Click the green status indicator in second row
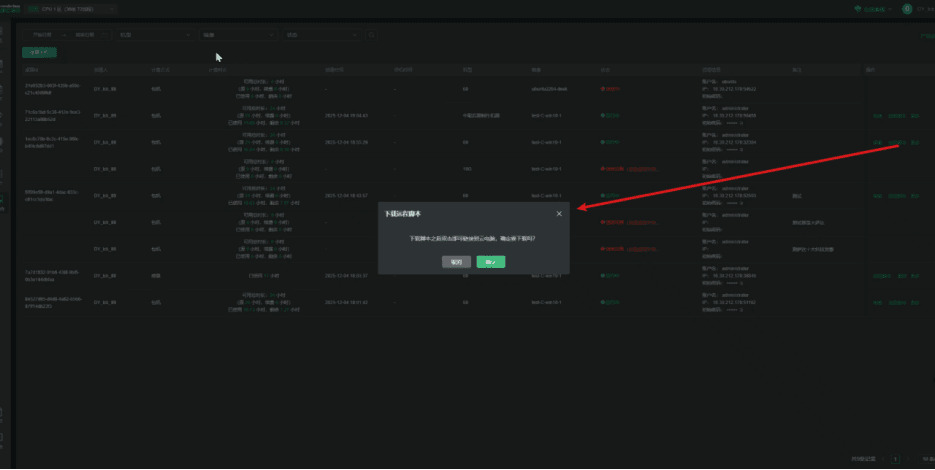 611,116
